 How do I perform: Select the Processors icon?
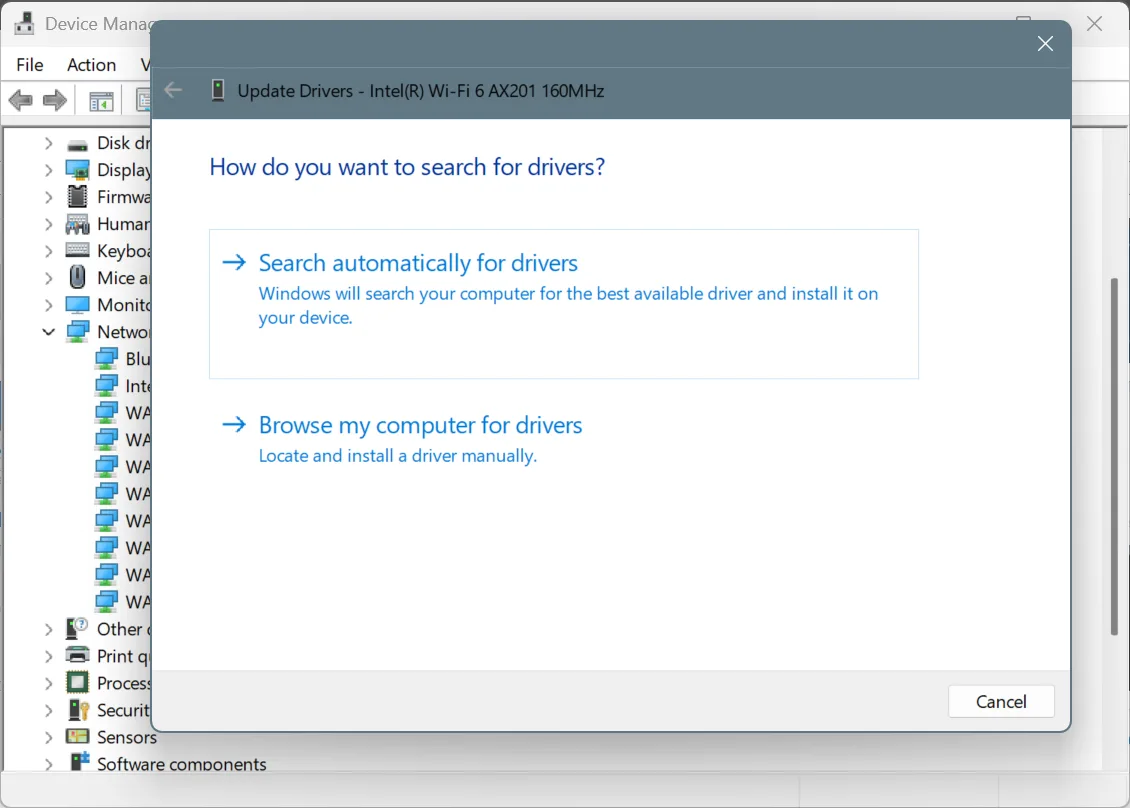coord(77,683)
